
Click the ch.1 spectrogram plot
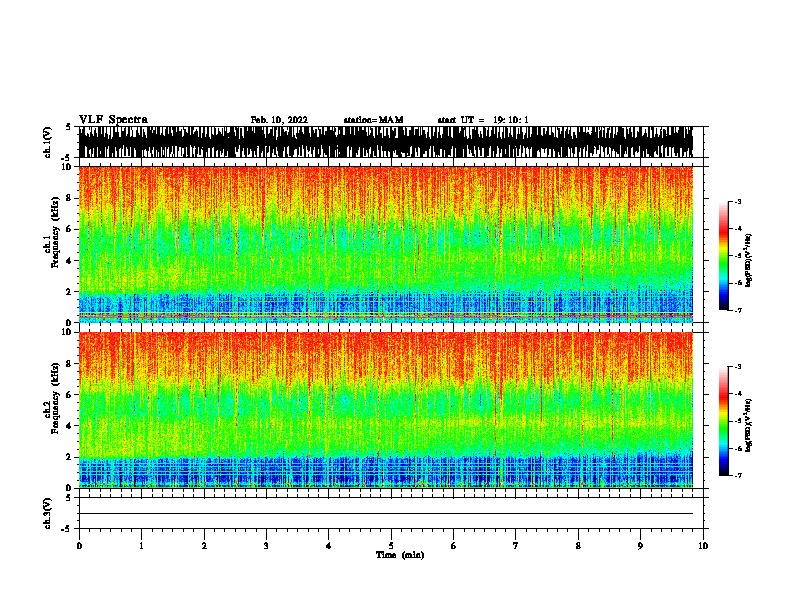pos(385,244)
